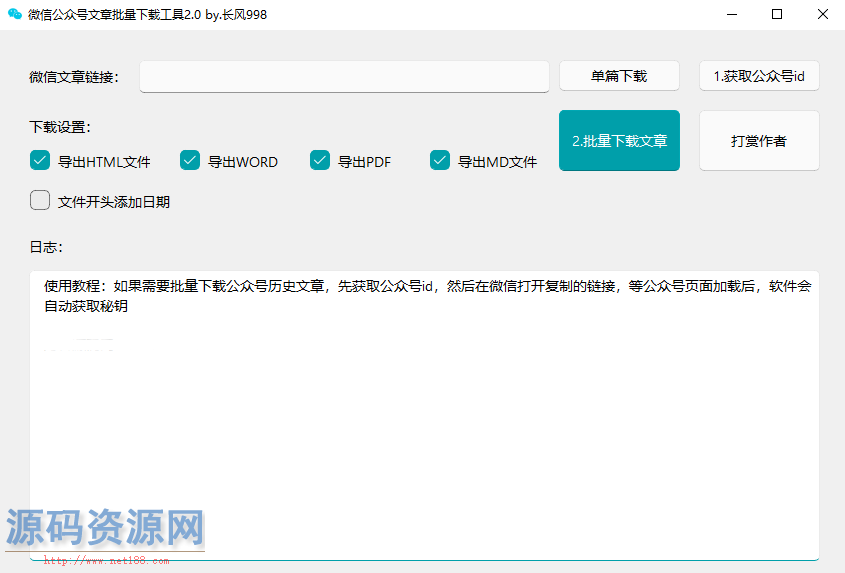
Task: Click the 使用教程 text in the log
Action: coord(72,286)
